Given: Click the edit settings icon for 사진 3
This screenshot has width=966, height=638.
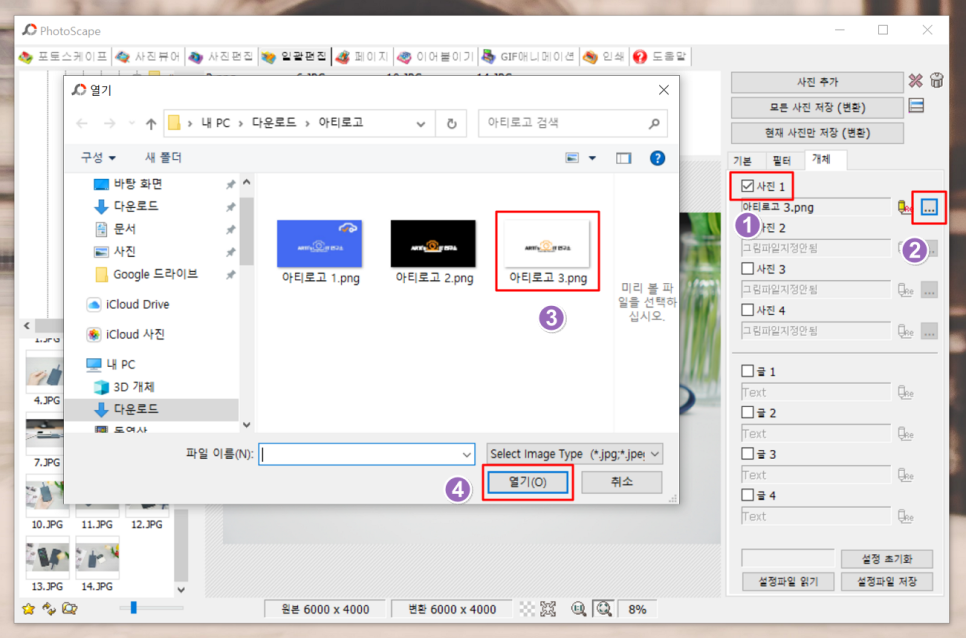Looking at the screenshot, I should tap(905, 289).
